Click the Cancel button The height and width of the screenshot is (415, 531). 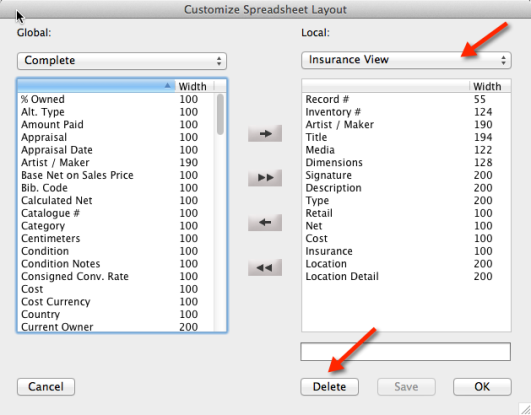point(46,387)
